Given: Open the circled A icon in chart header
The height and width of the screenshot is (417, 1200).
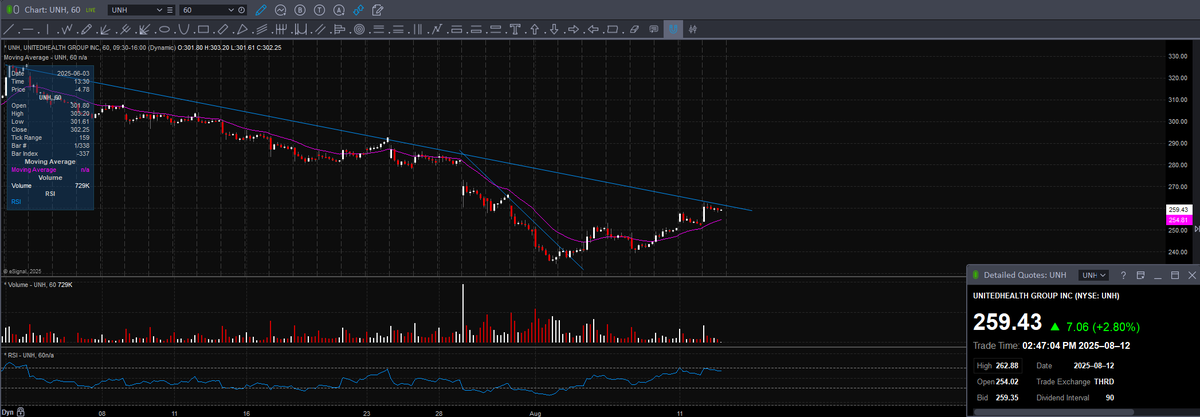Looking at the screenshot, I should tap(339, 10).
